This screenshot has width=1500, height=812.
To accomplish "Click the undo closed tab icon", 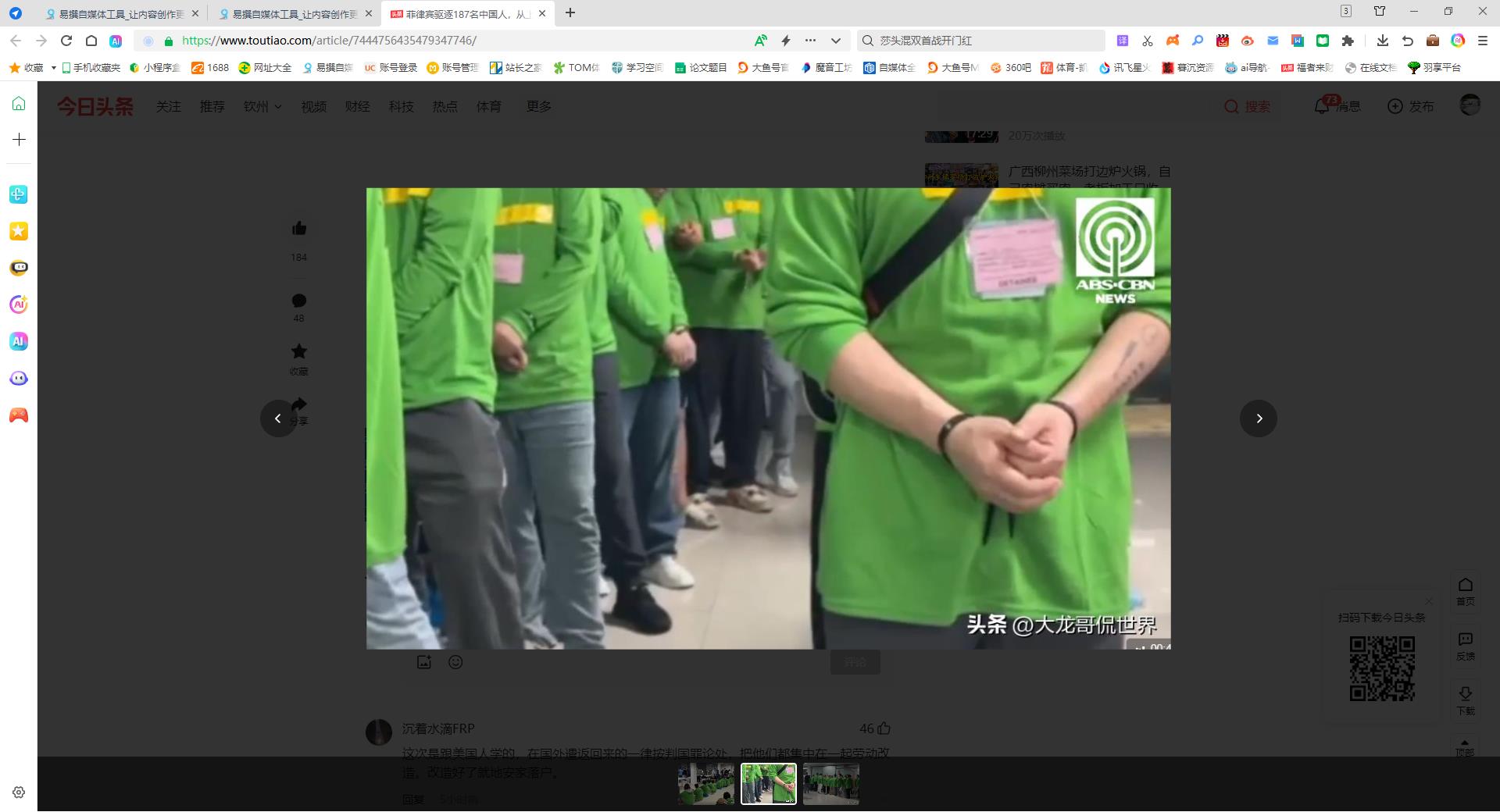I will coord(1408,41).
